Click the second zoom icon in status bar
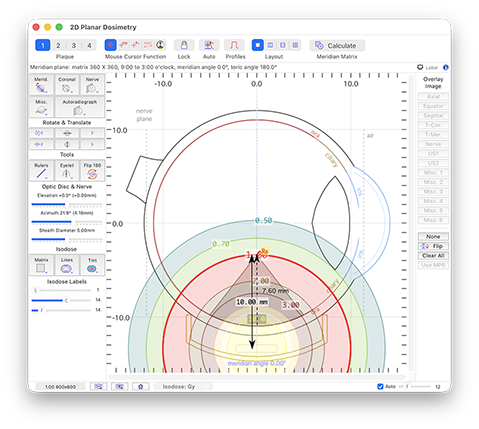Viewport: 479px width, 429px height. (120, 387)
